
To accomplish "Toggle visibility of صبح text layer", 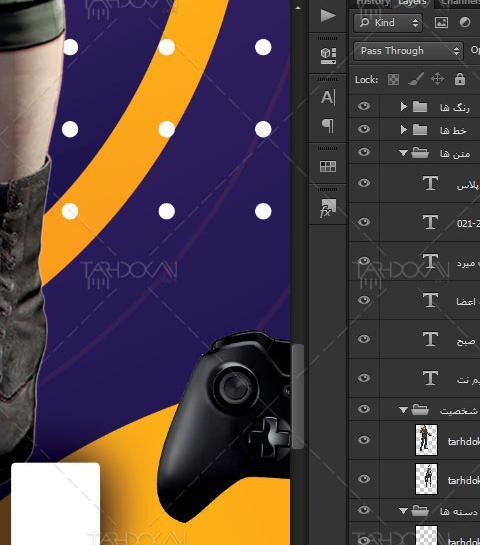I will (364, 339).
